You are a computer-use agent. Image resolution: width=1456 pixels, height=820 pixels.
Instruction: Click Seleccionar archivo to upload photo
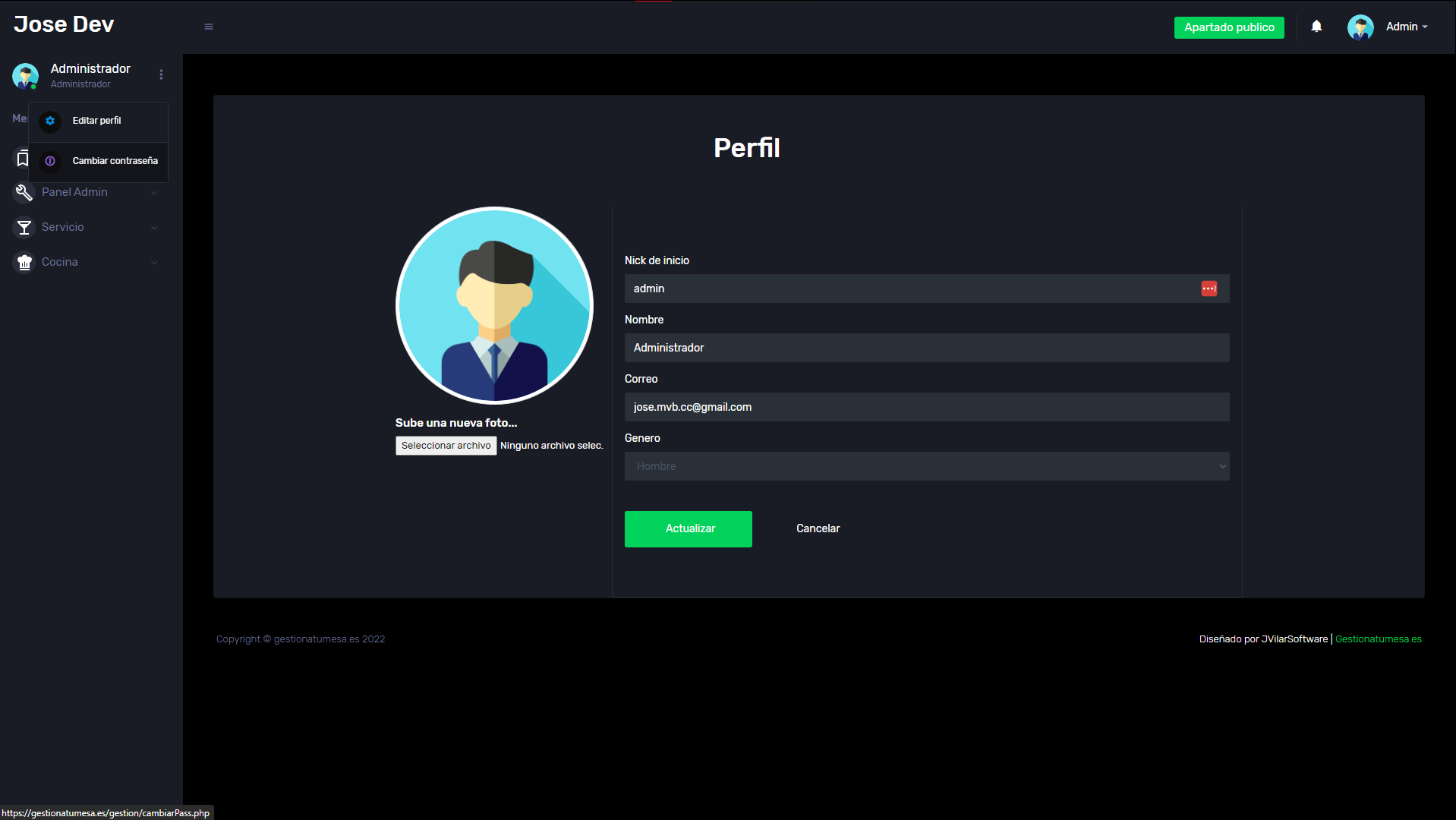tap(446, 446)
